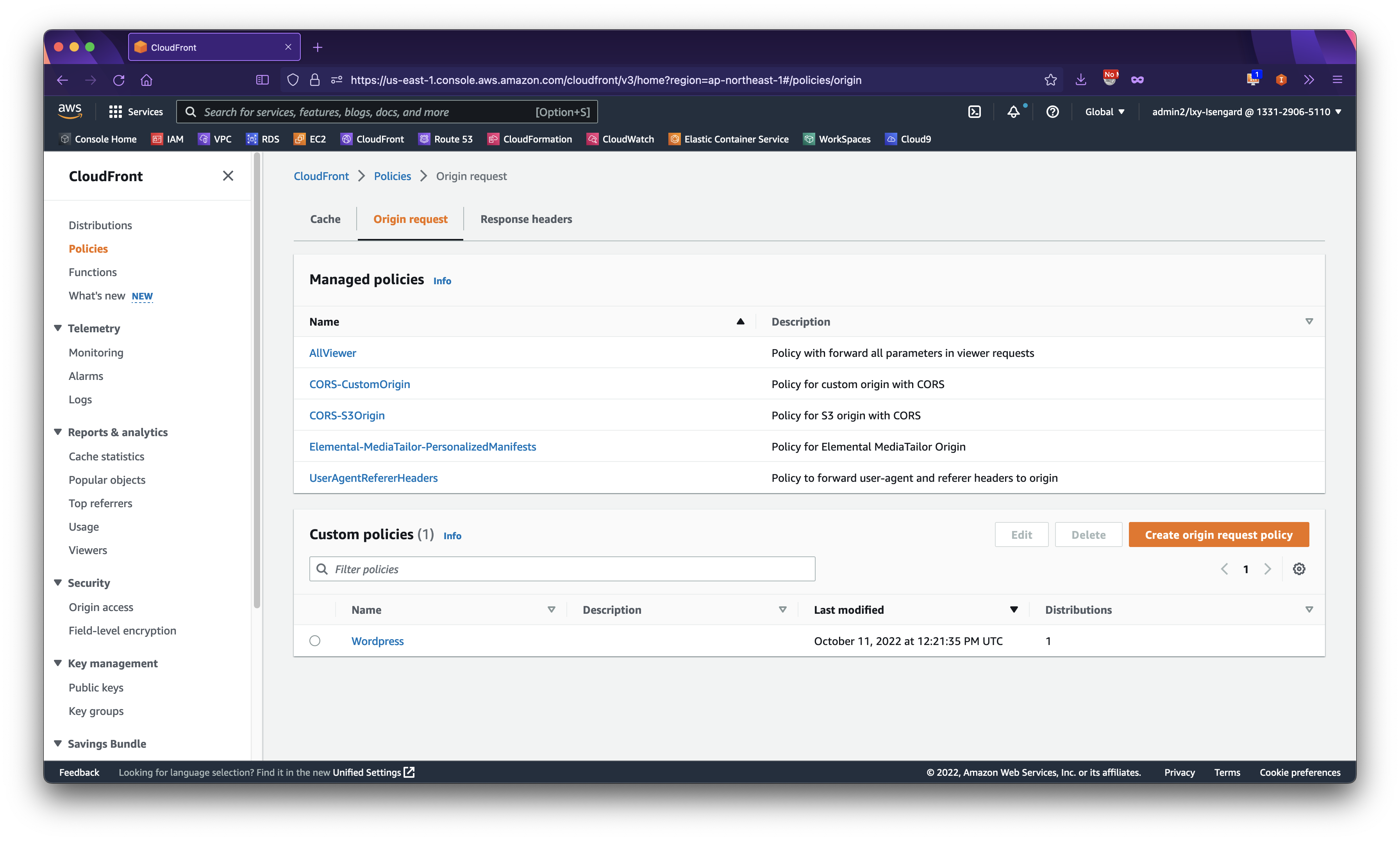Image resolution: width=1400 pixels, height=841 pixels.
Task: Open the Global region dropdown
Action: 1105,112
